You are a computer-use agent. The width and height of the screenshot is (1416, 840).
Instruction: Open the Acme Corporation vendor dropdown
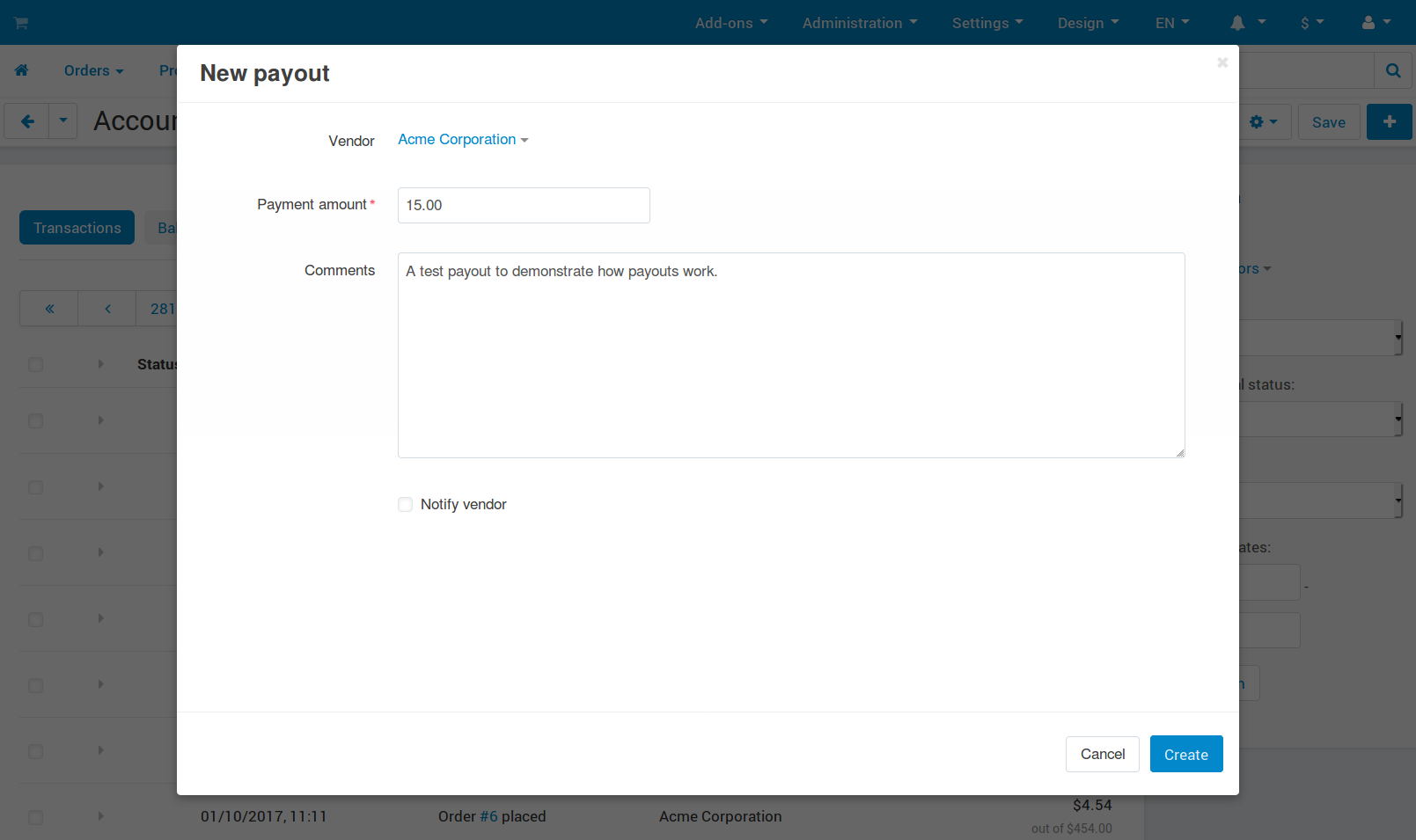point(463,140)
